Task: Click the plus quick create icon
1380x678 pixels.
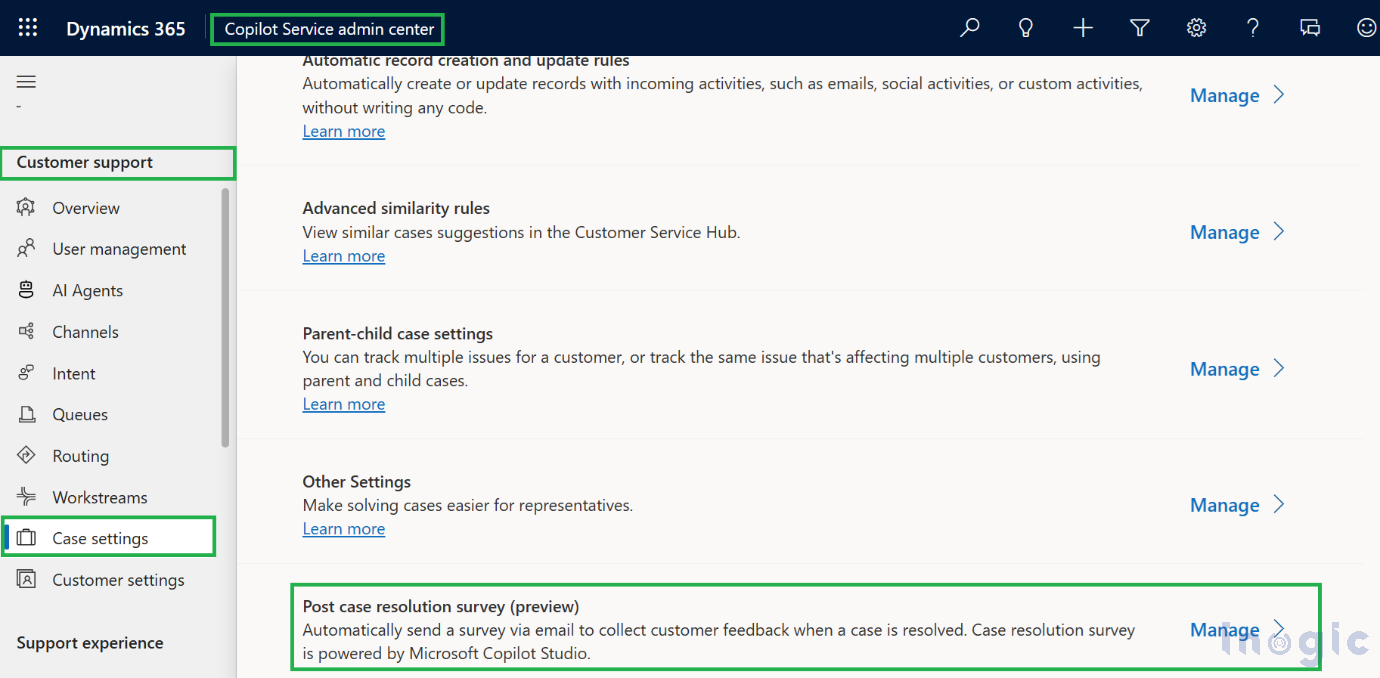Action: pyautogui.click(x=1082, y=28)
